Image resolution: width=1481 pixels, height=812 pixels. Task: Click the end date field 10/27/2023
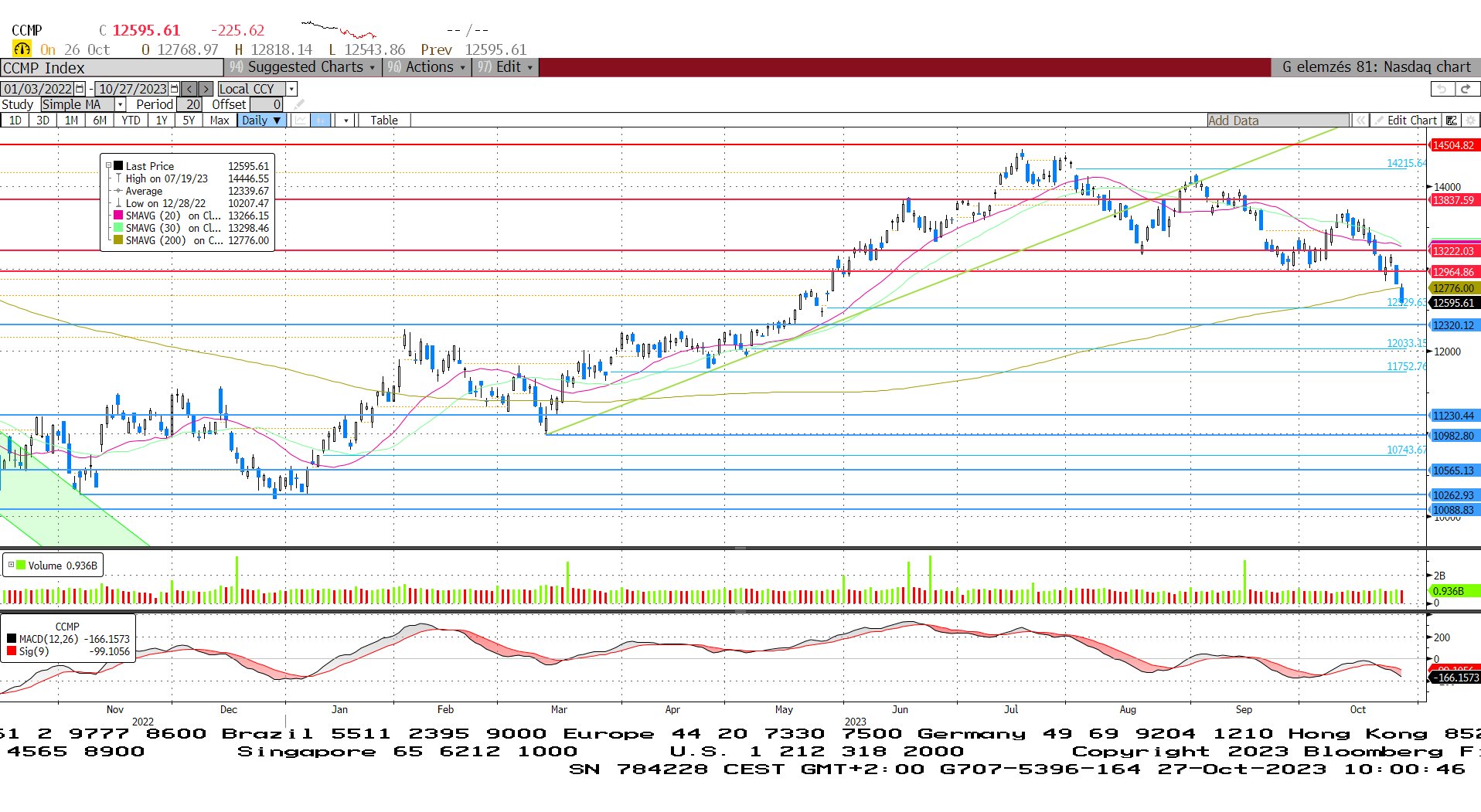[x=133, y=89]
